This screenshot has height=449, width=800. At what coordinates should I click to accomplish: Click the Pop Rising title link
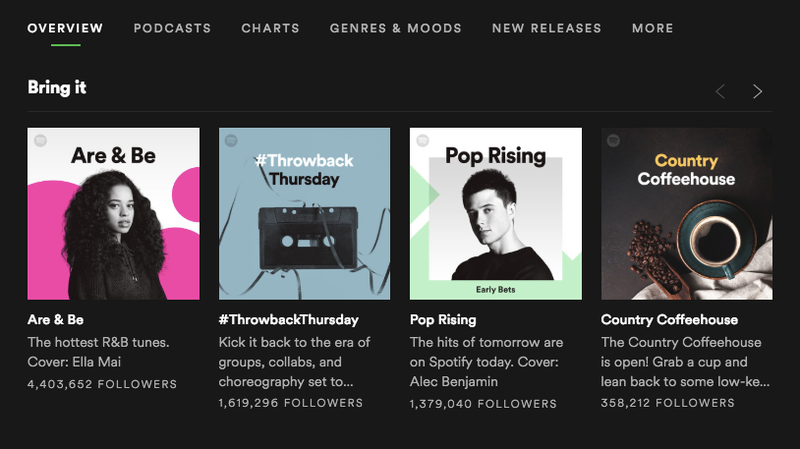(x=443, y=320)
